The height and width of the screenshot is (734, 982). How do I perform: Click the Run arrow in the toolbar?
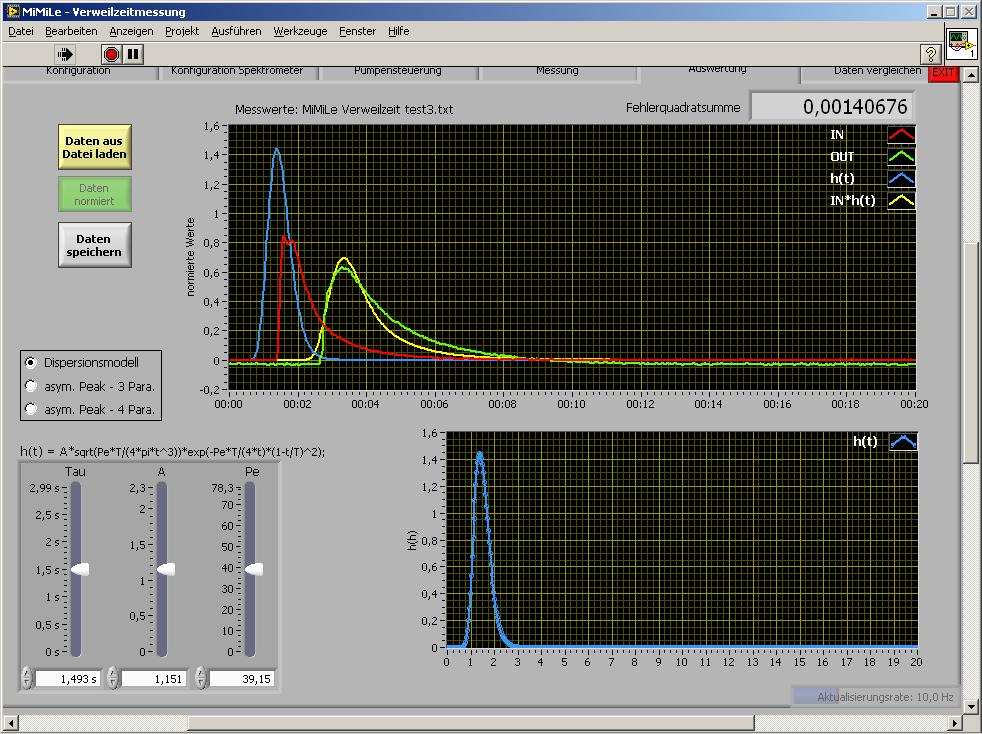(x=66, y=54)
